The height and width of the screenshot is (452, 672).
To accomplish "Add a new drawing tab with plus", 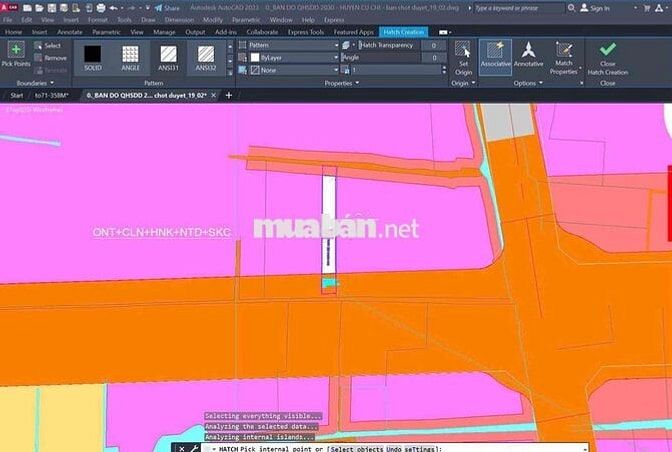I will tap(228, 95).
